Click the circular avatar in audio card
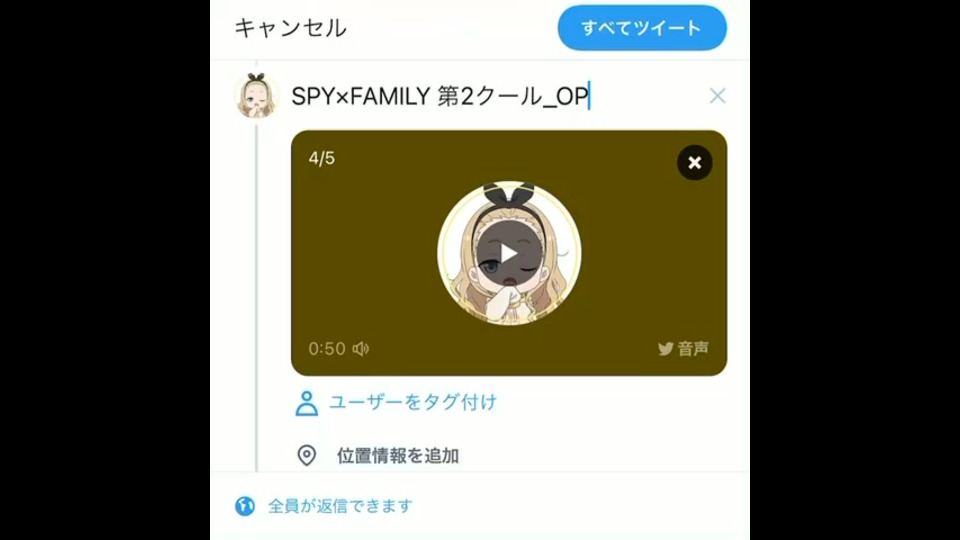The height and width of the screenshot is (540, 960). (x=509, y=253)
